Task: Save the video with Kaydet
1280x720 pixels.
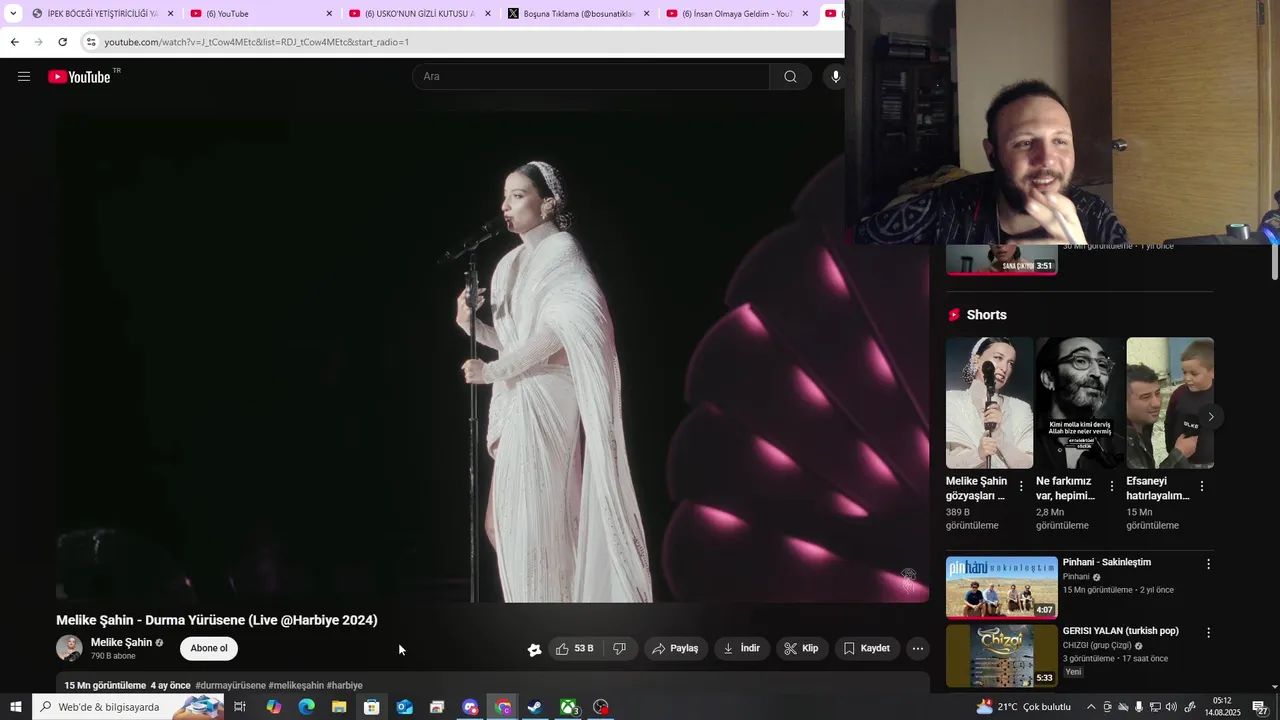Action: (867, 649)
